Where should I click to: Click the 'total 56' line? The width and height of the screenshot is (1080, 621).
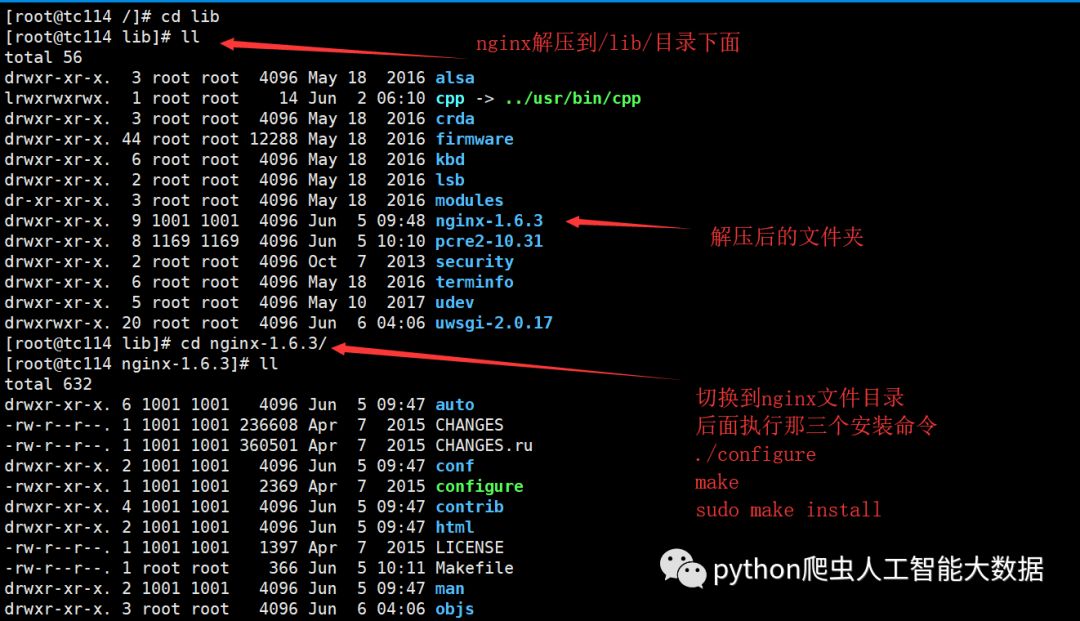(x=43, y=57)
